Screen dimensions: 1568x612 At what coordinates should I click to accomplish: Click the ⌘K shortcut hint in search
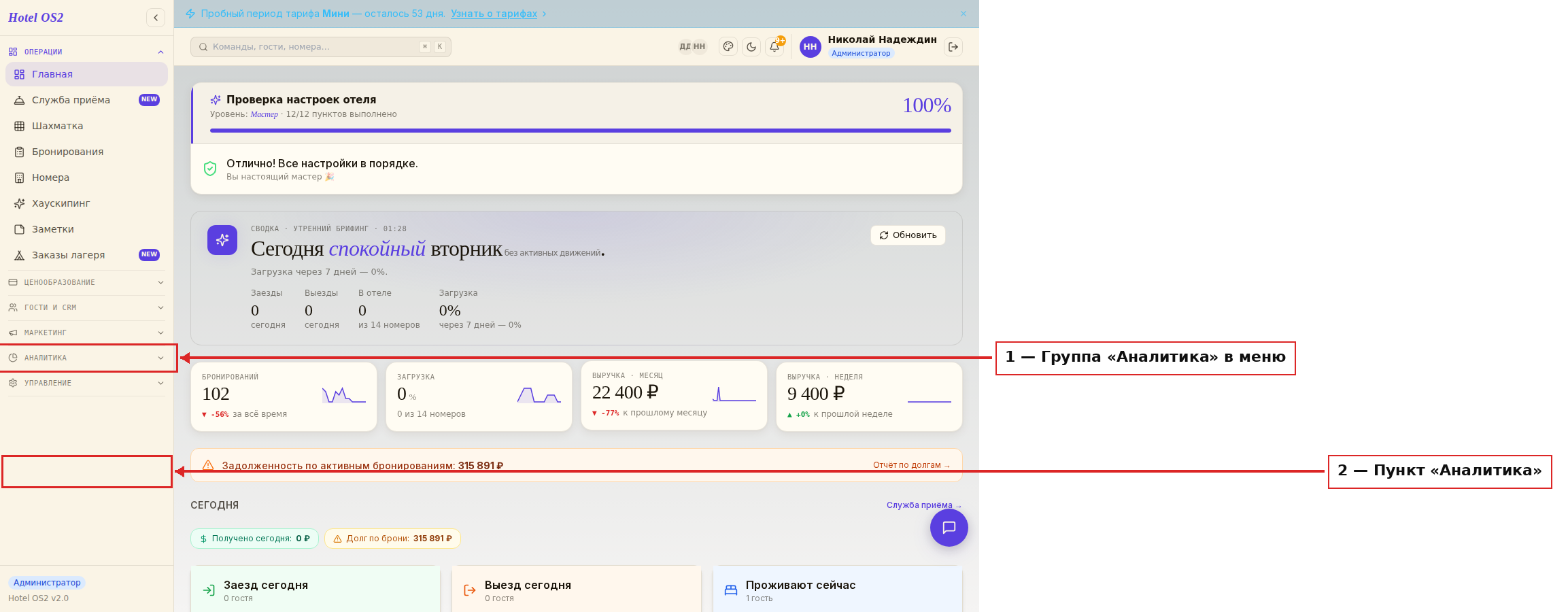pos(432,47)
